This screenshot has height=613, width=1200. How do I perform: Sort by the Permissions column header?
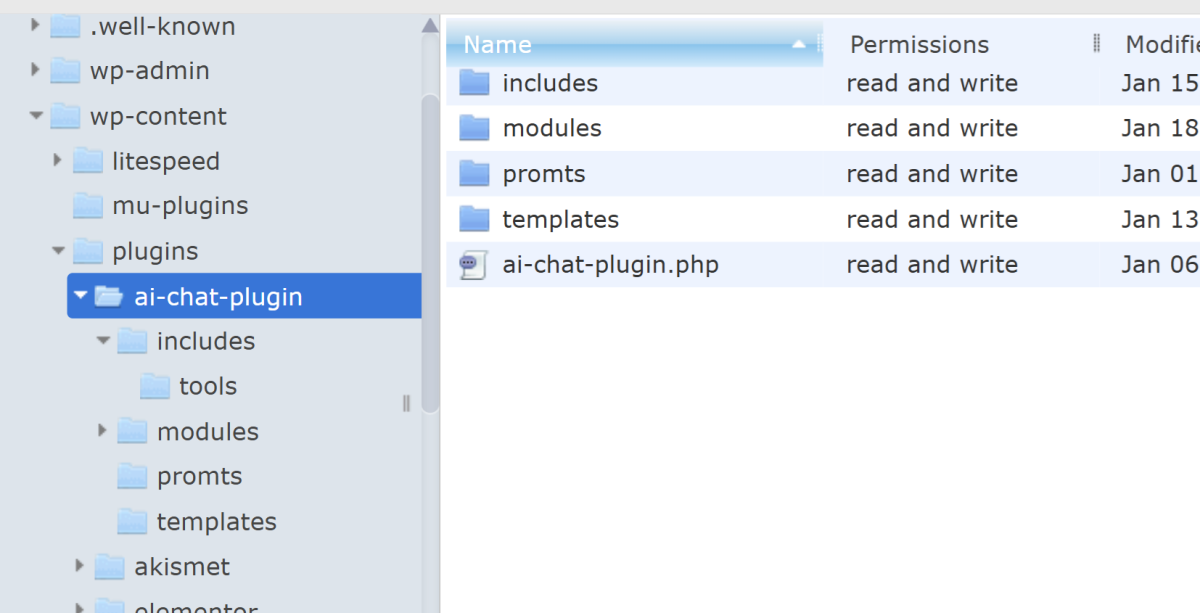click(x=919, y=45)
